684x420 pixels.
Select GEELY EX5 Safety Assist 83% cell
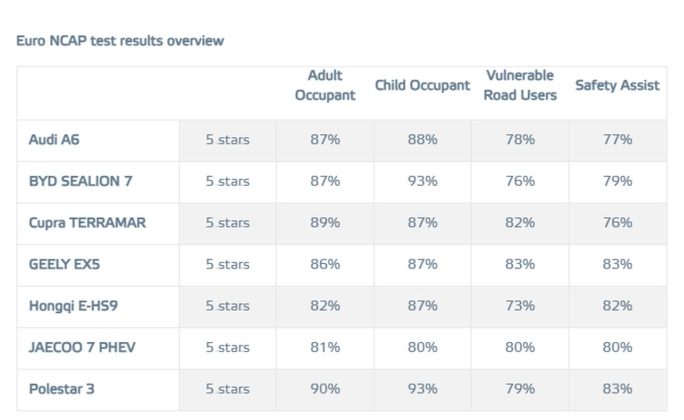617,264
